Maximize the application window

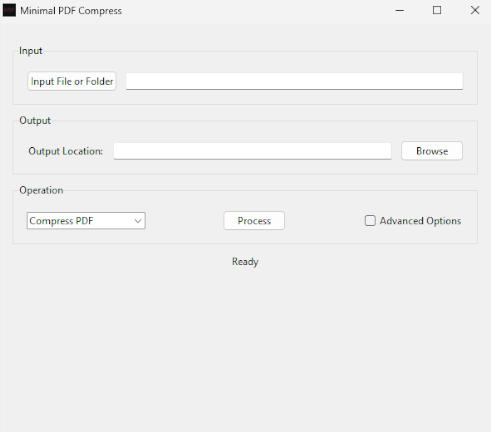pyautogui.click(x=437, y=10)
